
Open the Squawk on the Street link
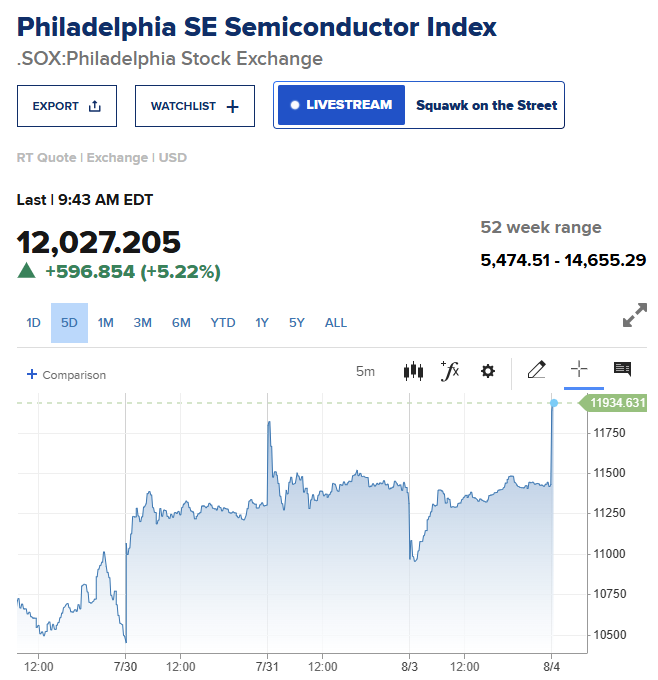(x=486, y=105)
